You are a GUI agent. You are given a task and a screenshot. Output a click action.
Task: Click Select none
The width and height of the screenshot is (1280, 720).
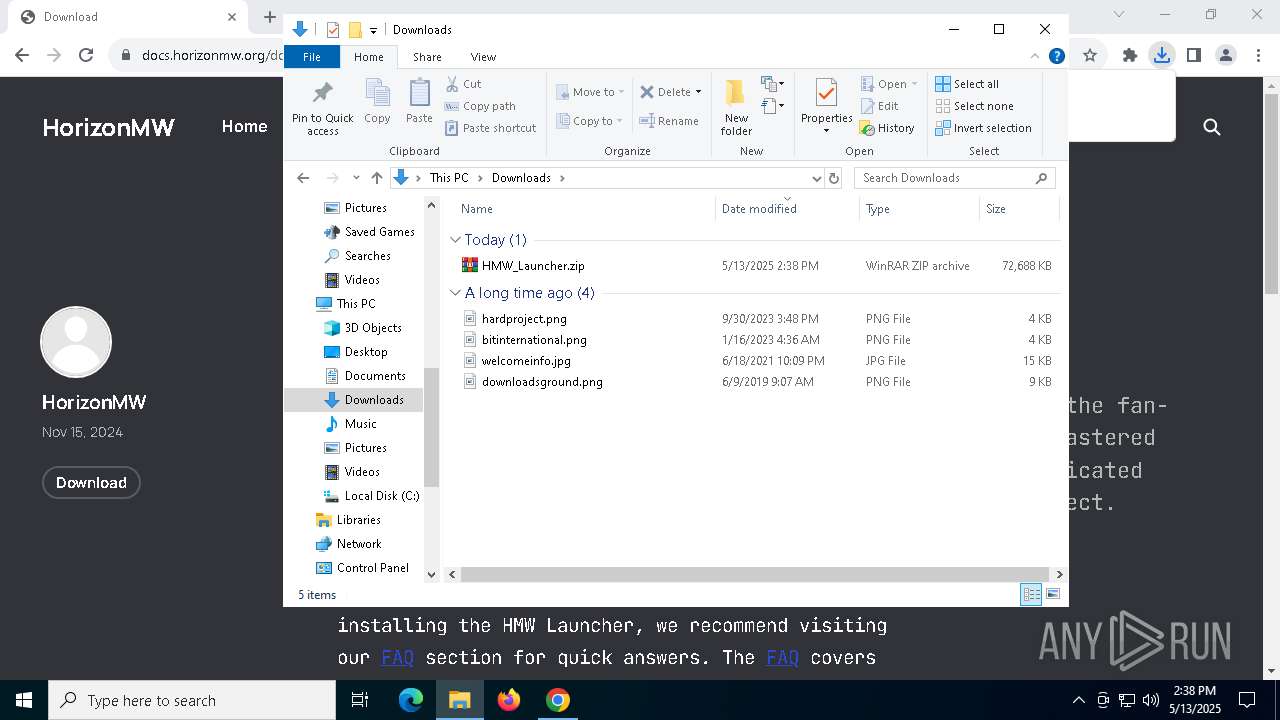click(974, 106)
